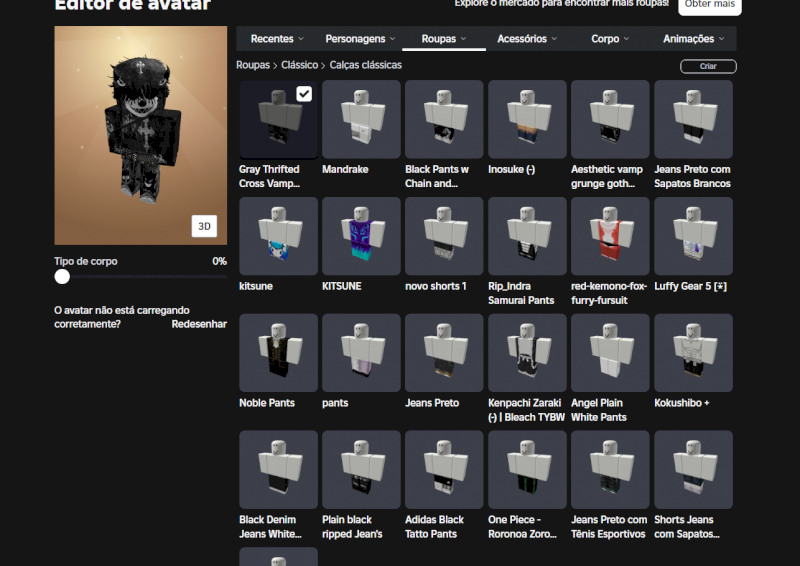Image resolution: width=800 pixels, height=566 pixels.
Task: Select the Inosuke pants thumbnail
Action: tap(527, 119)
